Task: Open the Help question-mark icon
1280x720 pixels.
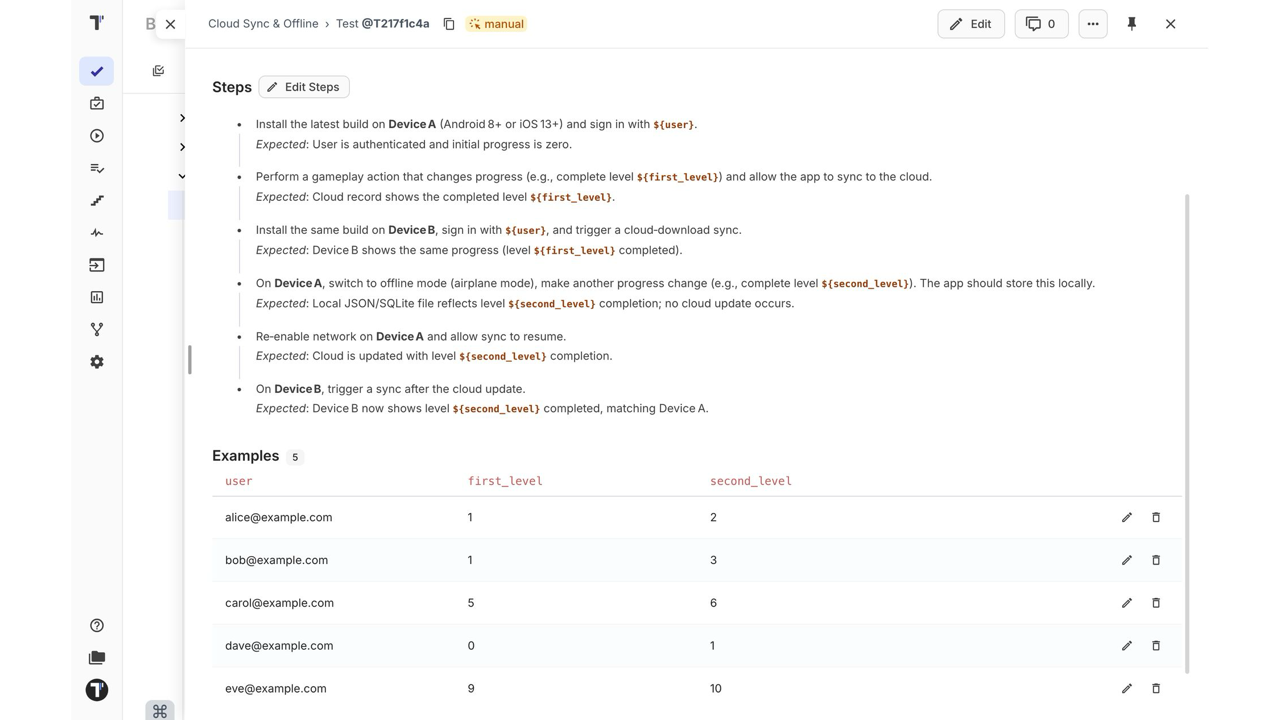Action: tap(97, 626)
